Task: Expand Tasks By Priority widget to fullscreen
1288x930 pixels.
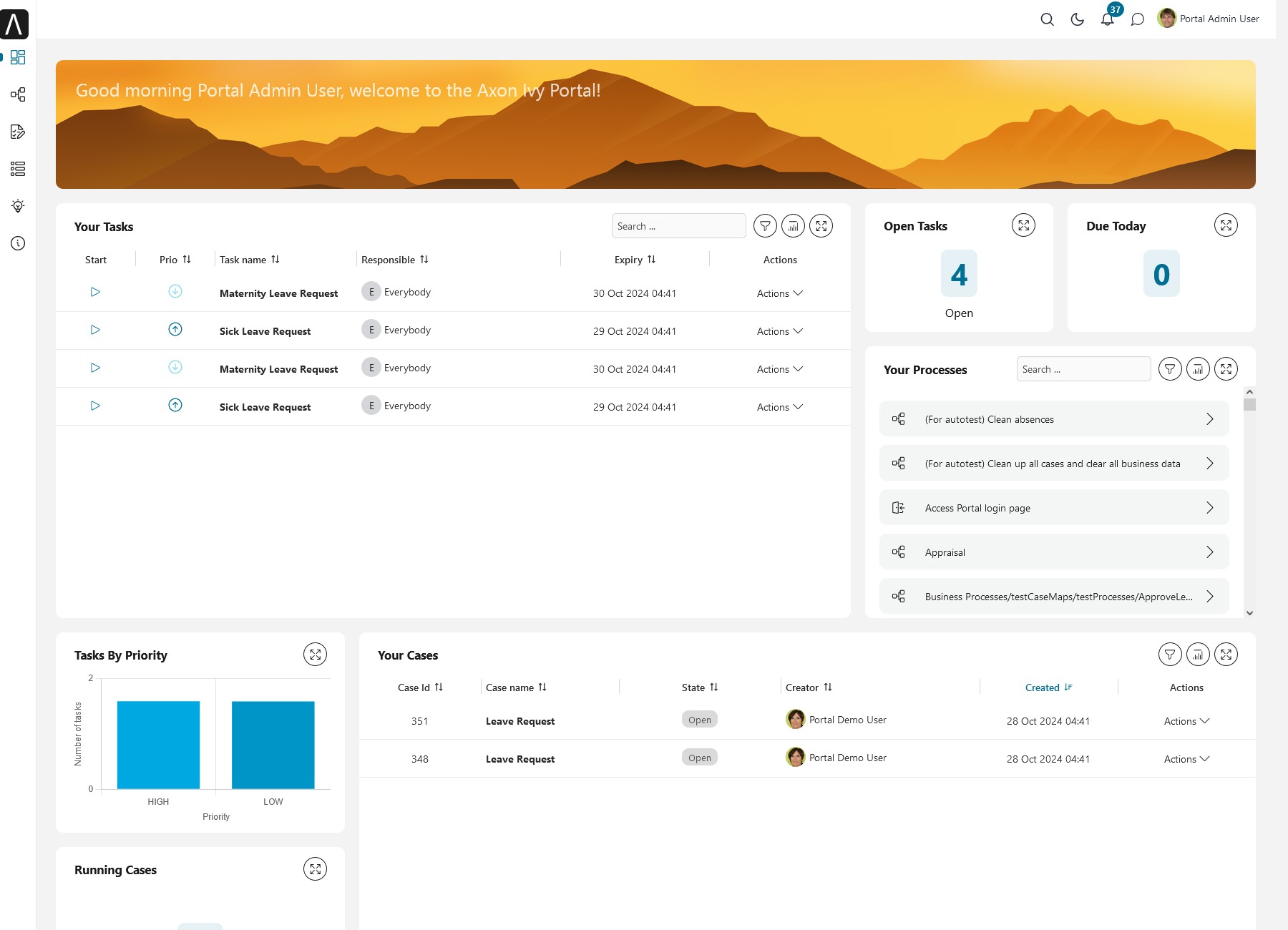Action: pos(315,655)
